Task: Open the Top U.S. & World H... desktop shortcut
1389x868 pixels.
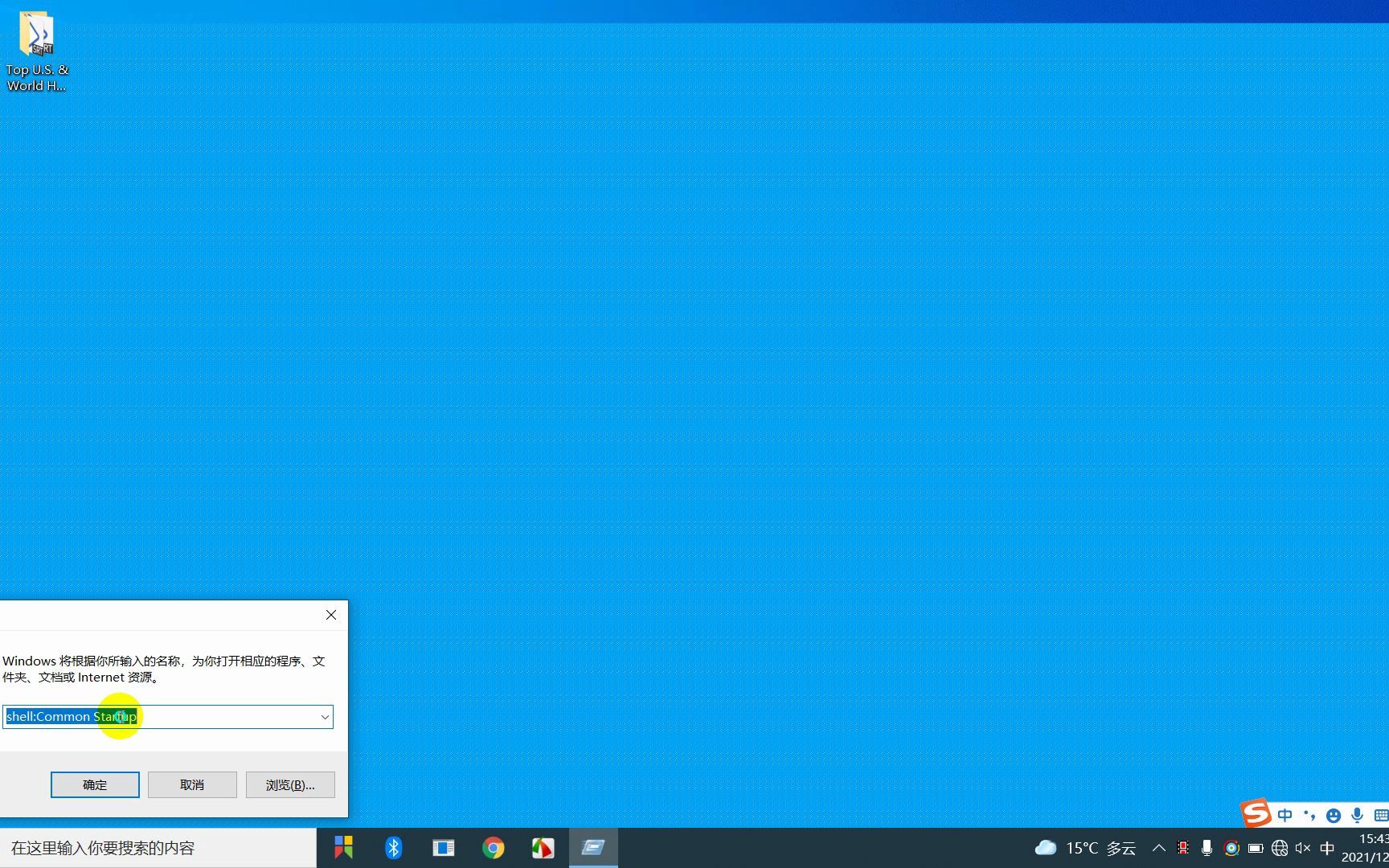Action: coord(36,51)
